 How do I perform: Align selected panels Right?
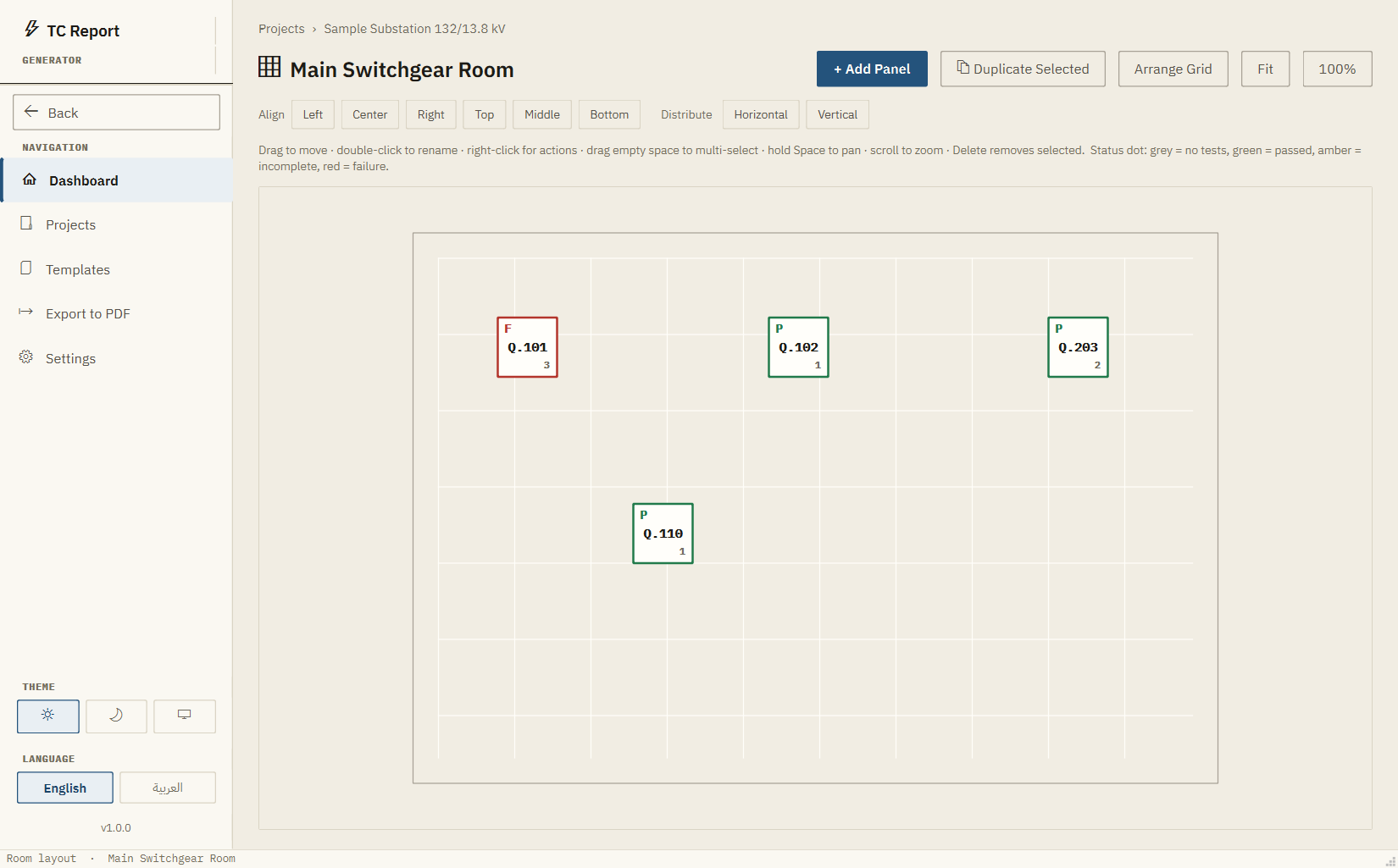pos(430,114)
